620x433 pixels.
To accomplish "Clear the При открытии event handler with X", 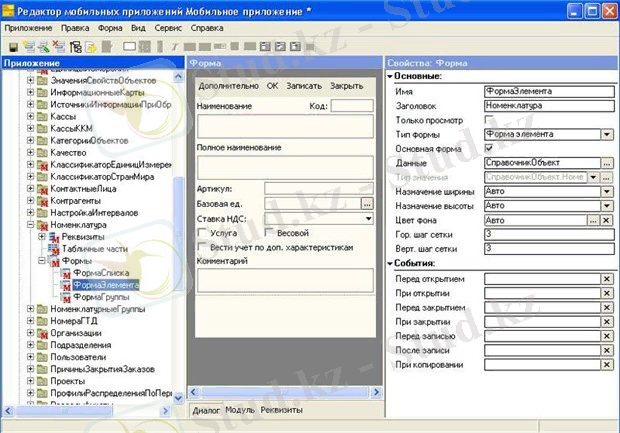I will [606, 293].
